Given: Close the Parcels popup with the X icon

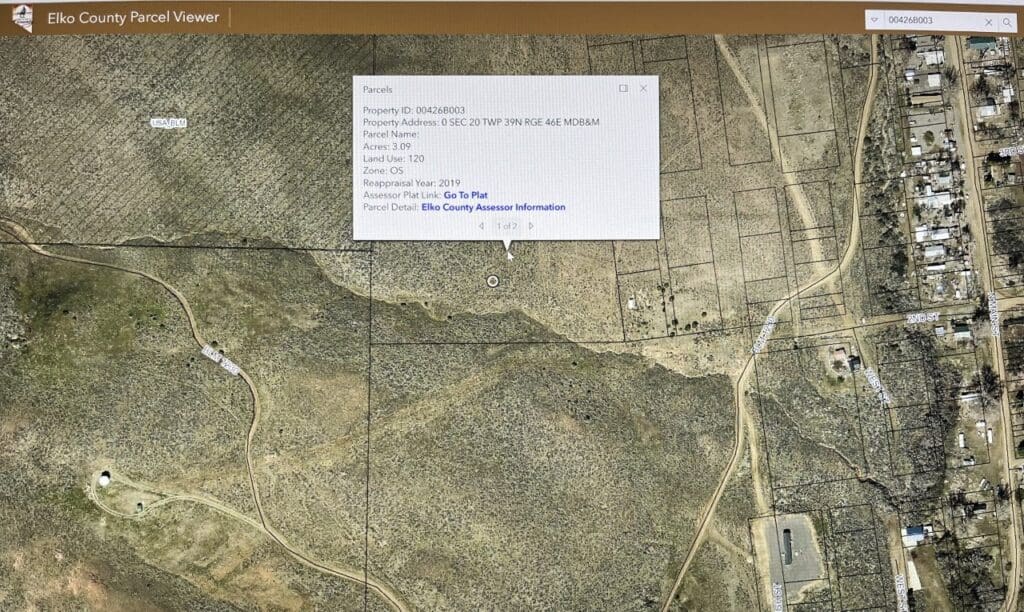Looking at the screenshot, I should (x=643, y=89).
